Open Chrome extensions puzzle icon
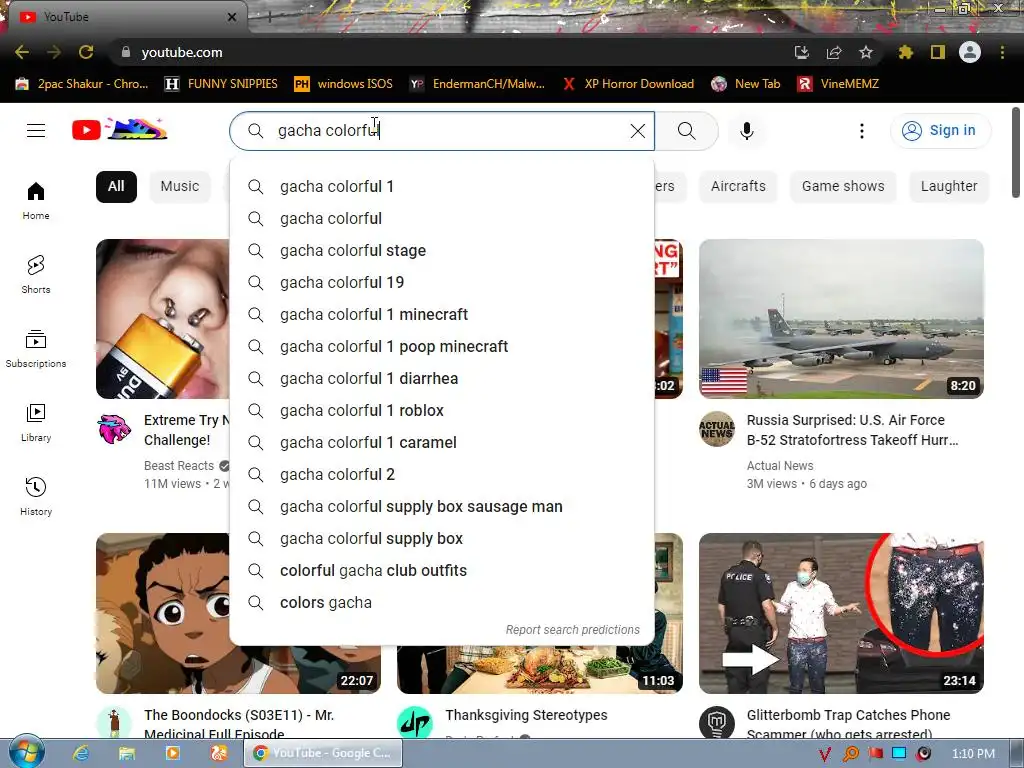 coord(906,52)
